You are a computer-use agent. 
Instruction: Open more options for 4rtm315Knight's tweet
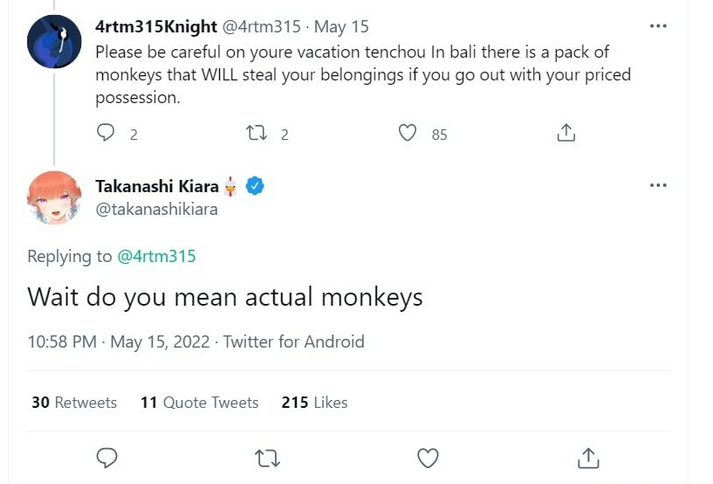(657, 26)
